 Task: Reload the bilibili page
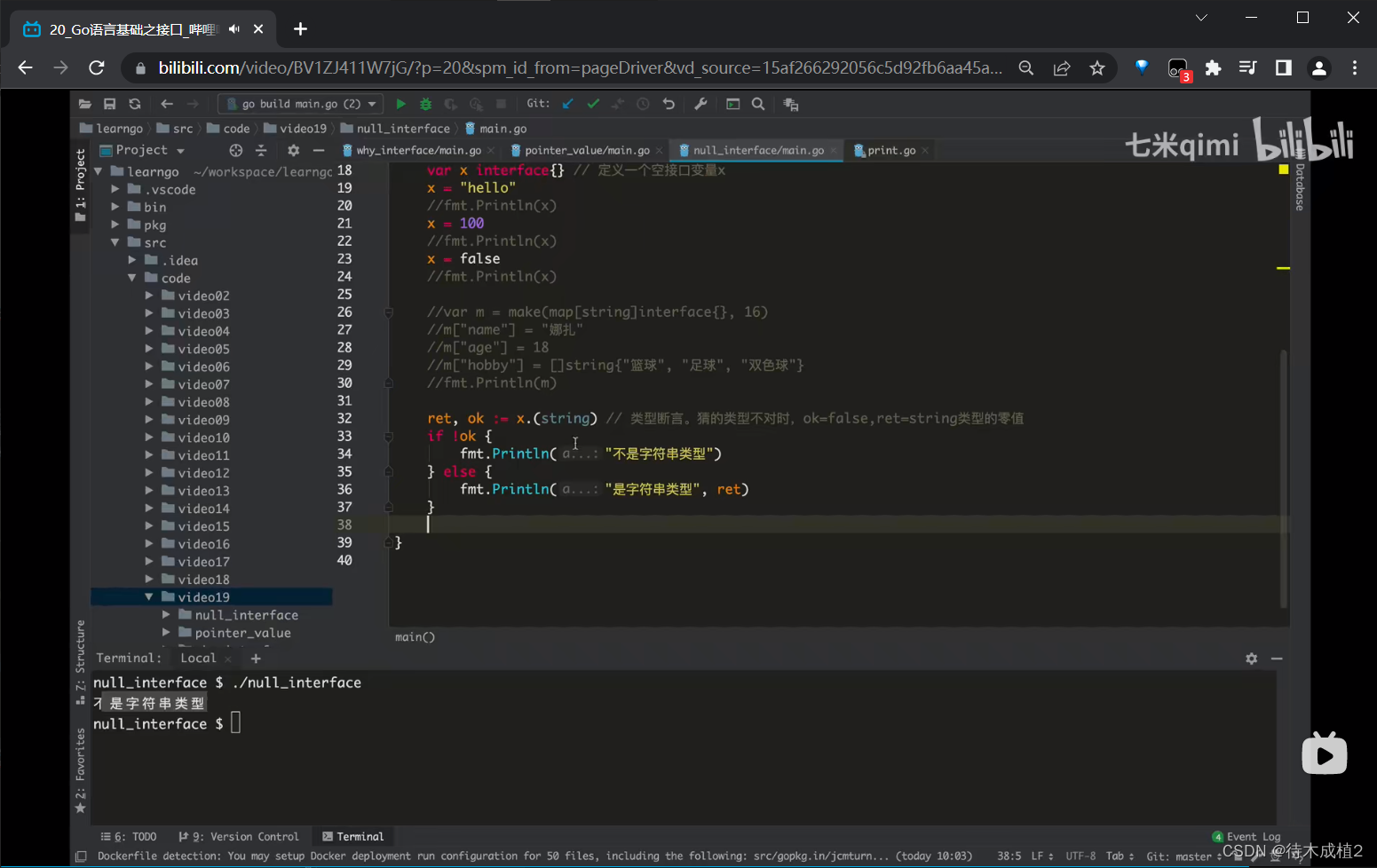pos(97,68)
